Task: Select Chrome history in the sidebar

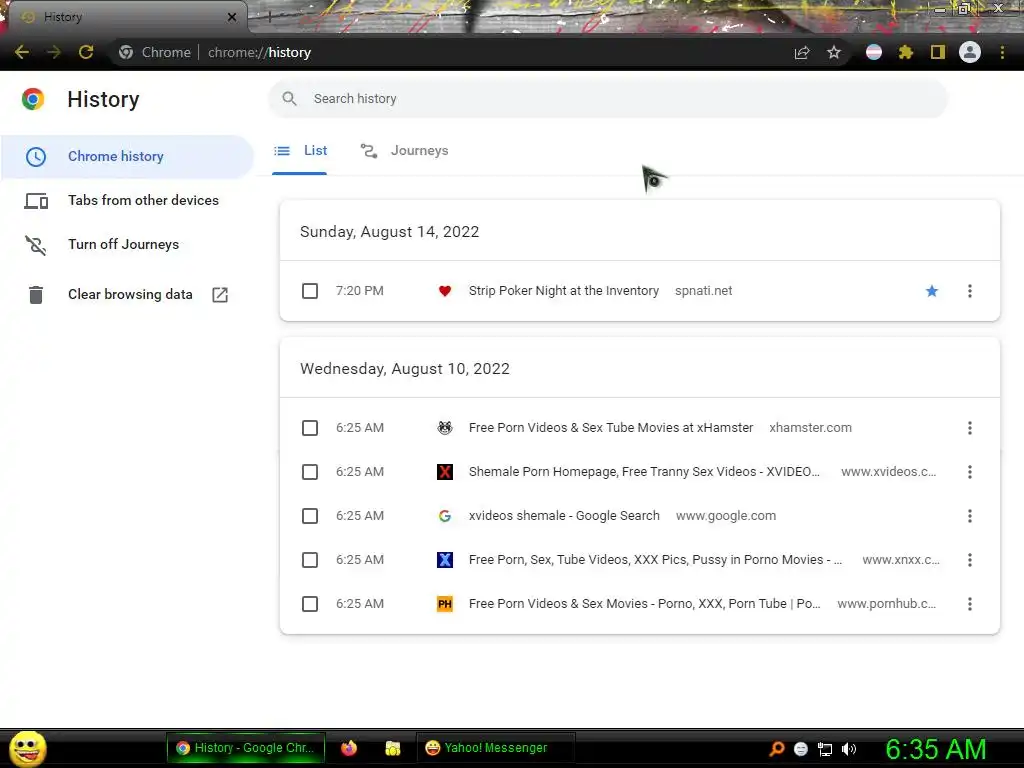Action: pyautogui.click(x=127, y=157)
